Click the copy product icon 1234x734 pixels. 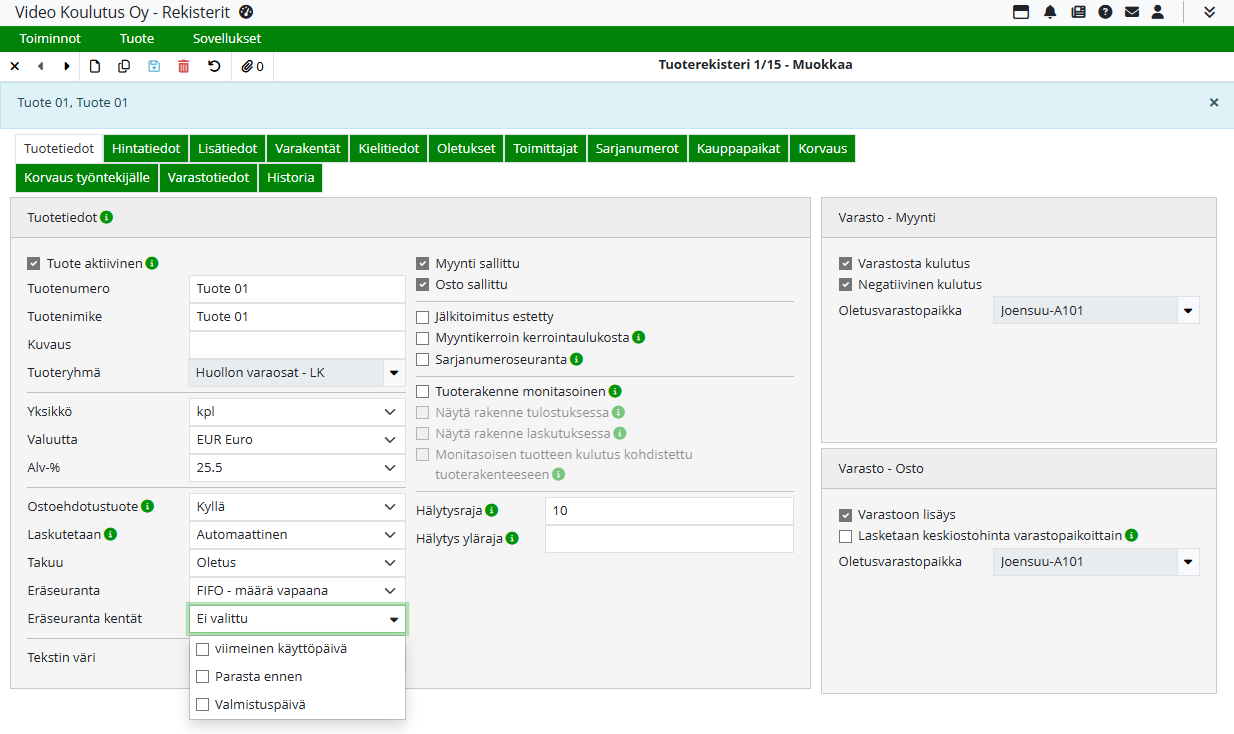124,66
